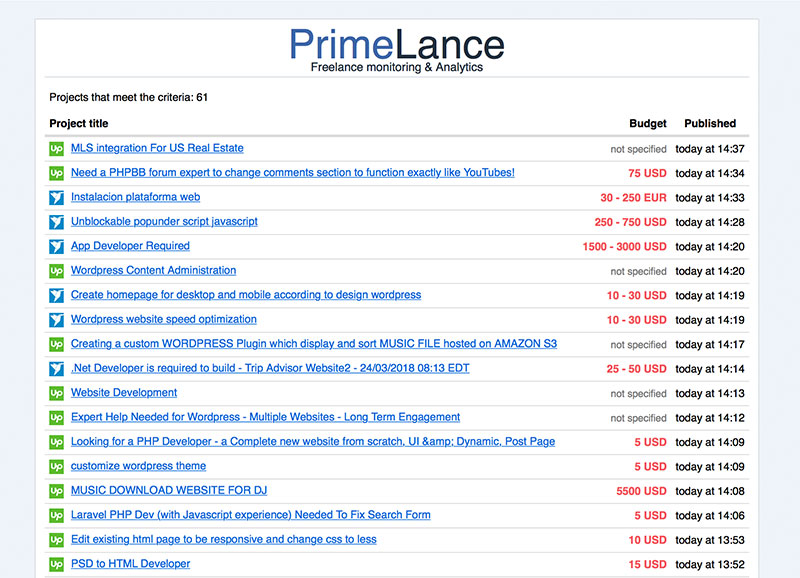The height and width of the screenshot is (578, 800).
Task: Open Edit existing html page responsive link
Action: 223,540
